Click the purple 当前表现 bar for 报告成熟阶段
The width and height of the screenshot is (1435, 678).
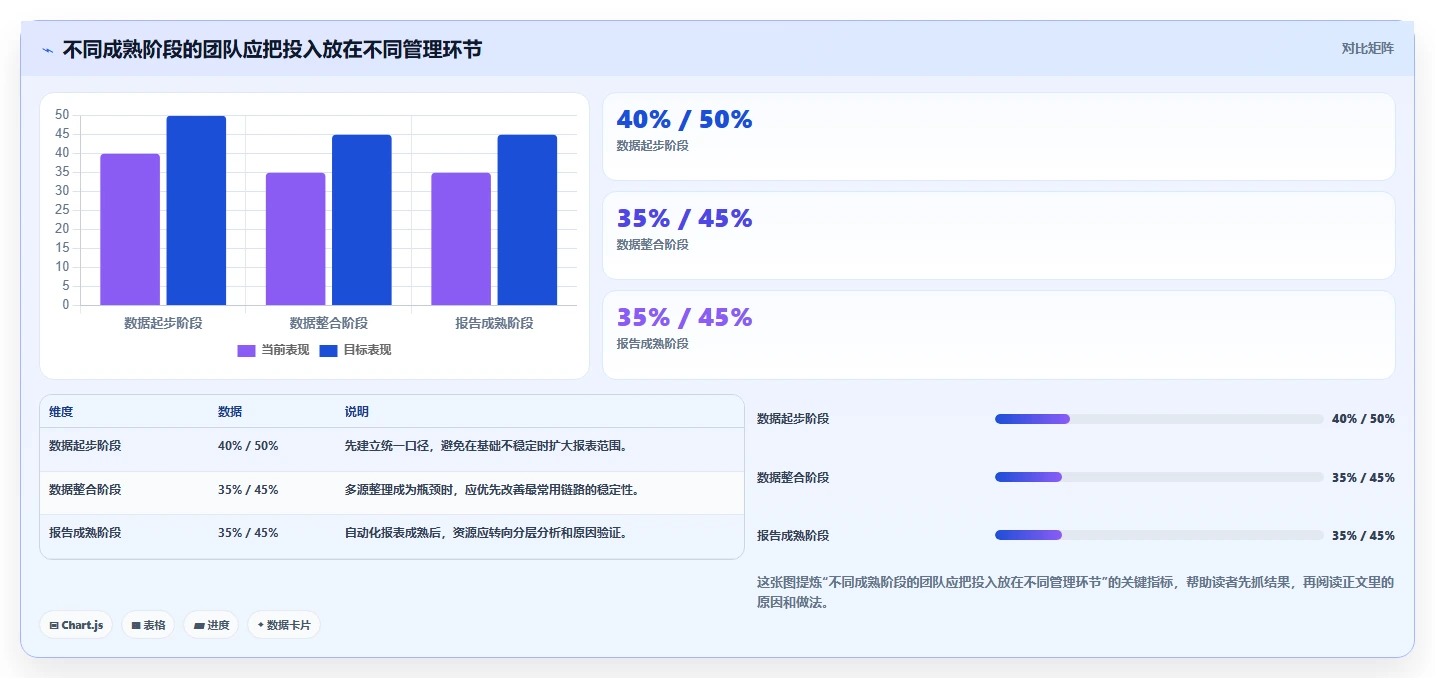pos(461,239)
